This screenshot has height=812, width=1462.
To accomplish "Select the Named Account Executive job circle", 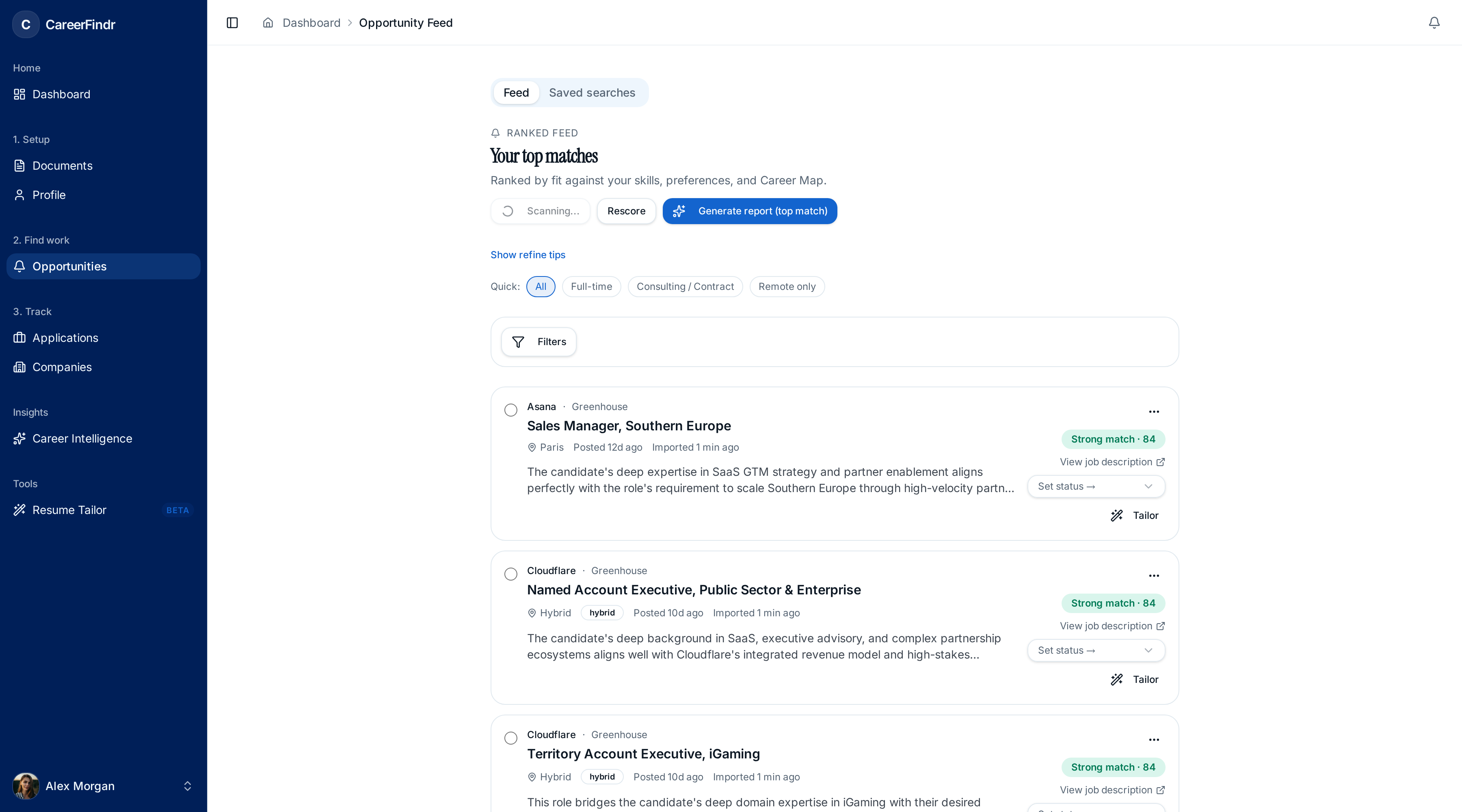I will [511, 574].
